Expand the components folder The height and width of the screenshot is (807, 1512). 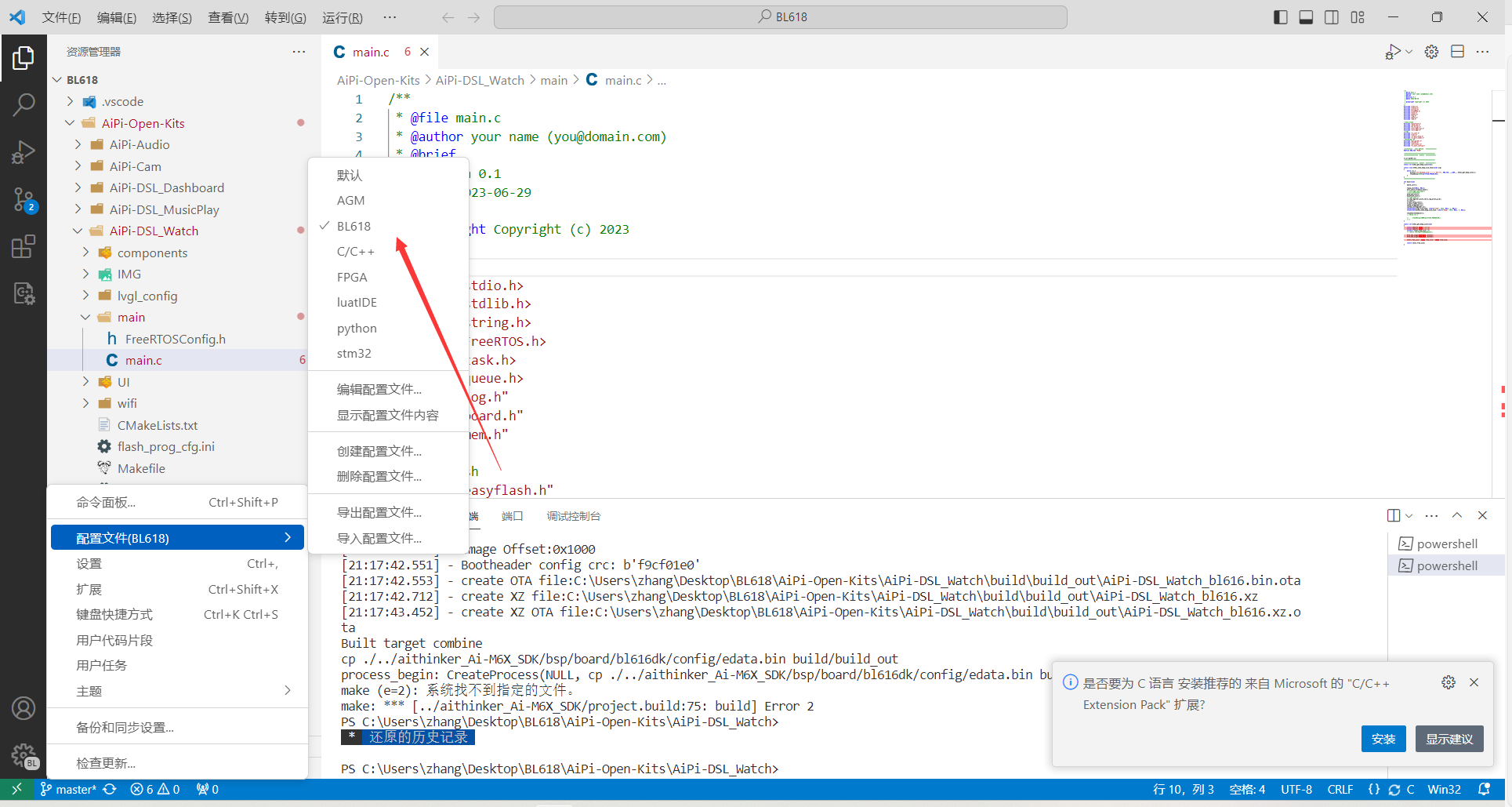[x=85, y=253]
